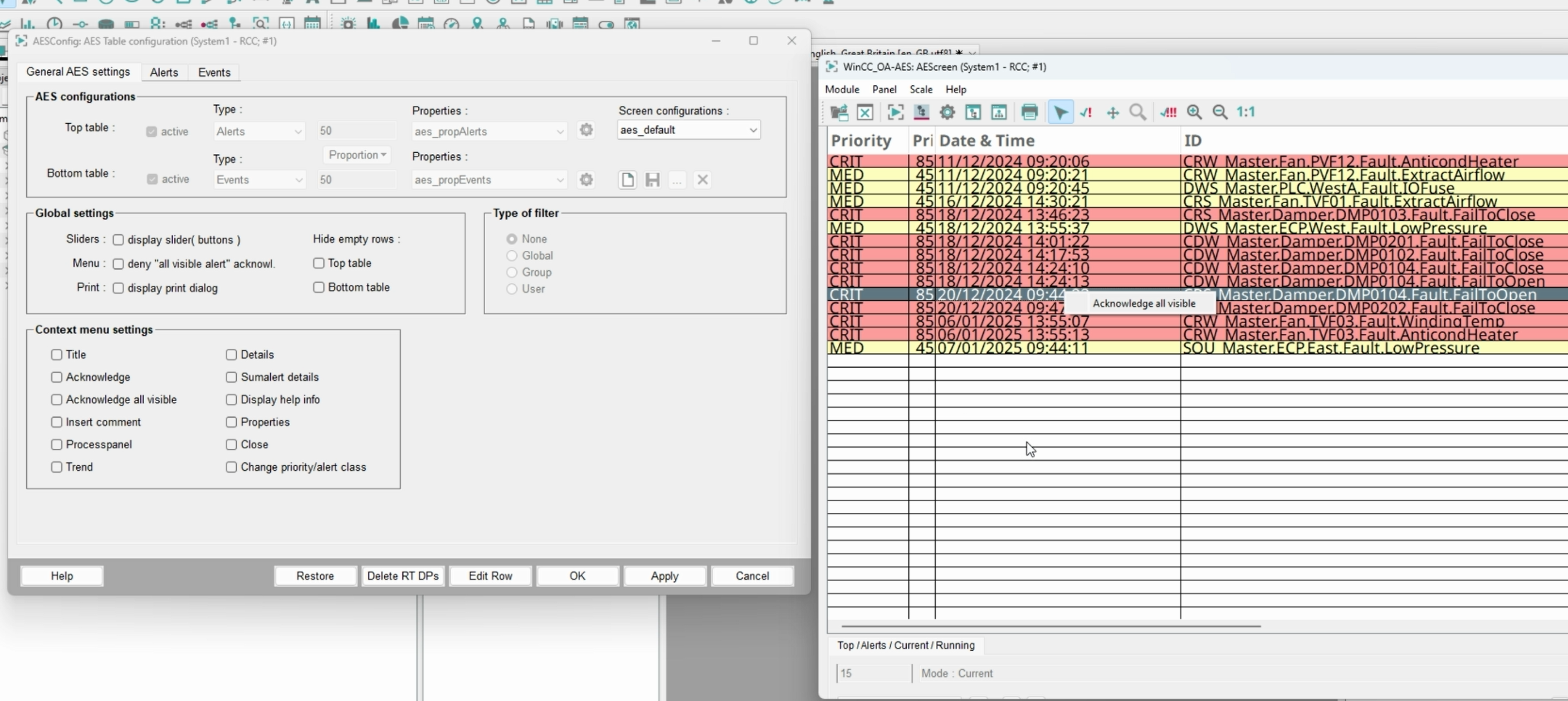Open the aes_propEvents properties dropdown
1568x701 pixels.
[489, 180]
